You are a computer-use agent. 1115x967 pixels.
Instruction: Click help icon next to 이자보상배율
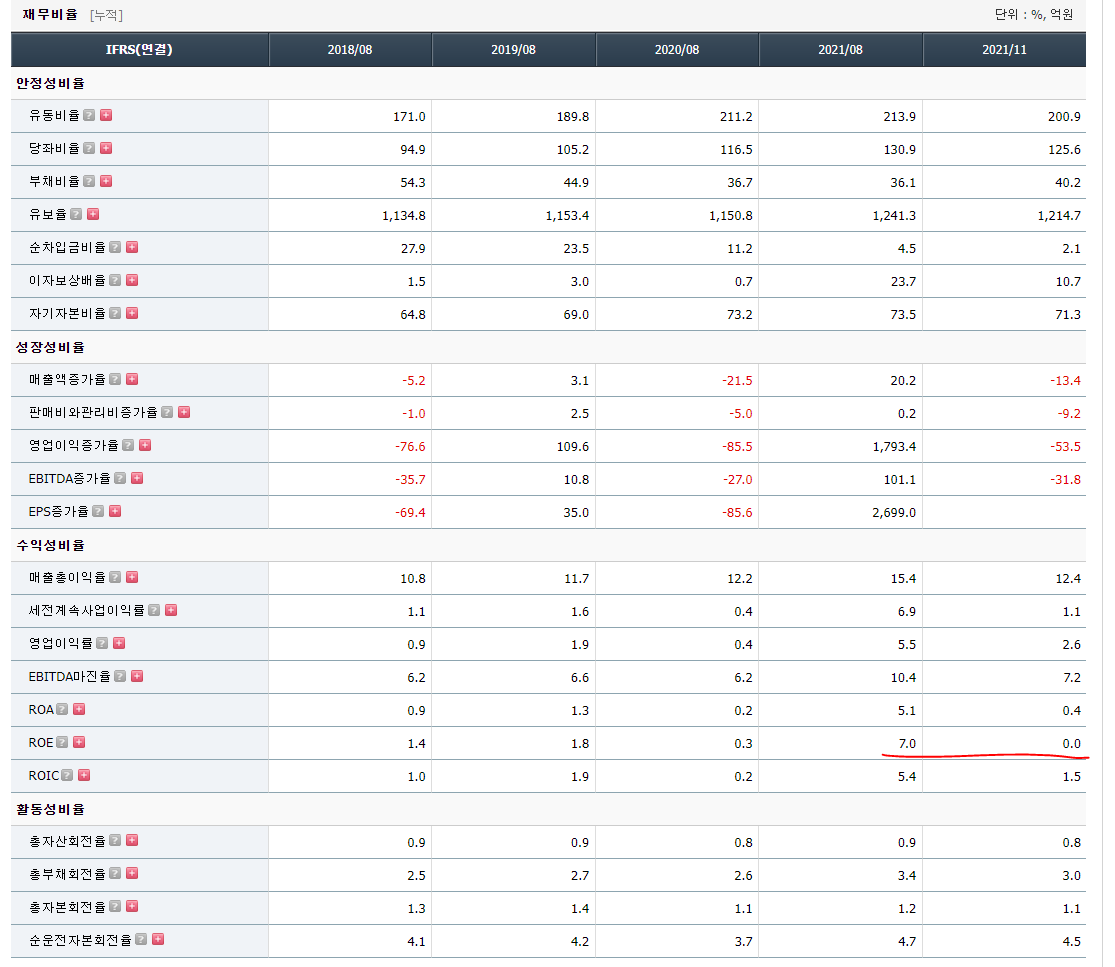tap(115, 280)
